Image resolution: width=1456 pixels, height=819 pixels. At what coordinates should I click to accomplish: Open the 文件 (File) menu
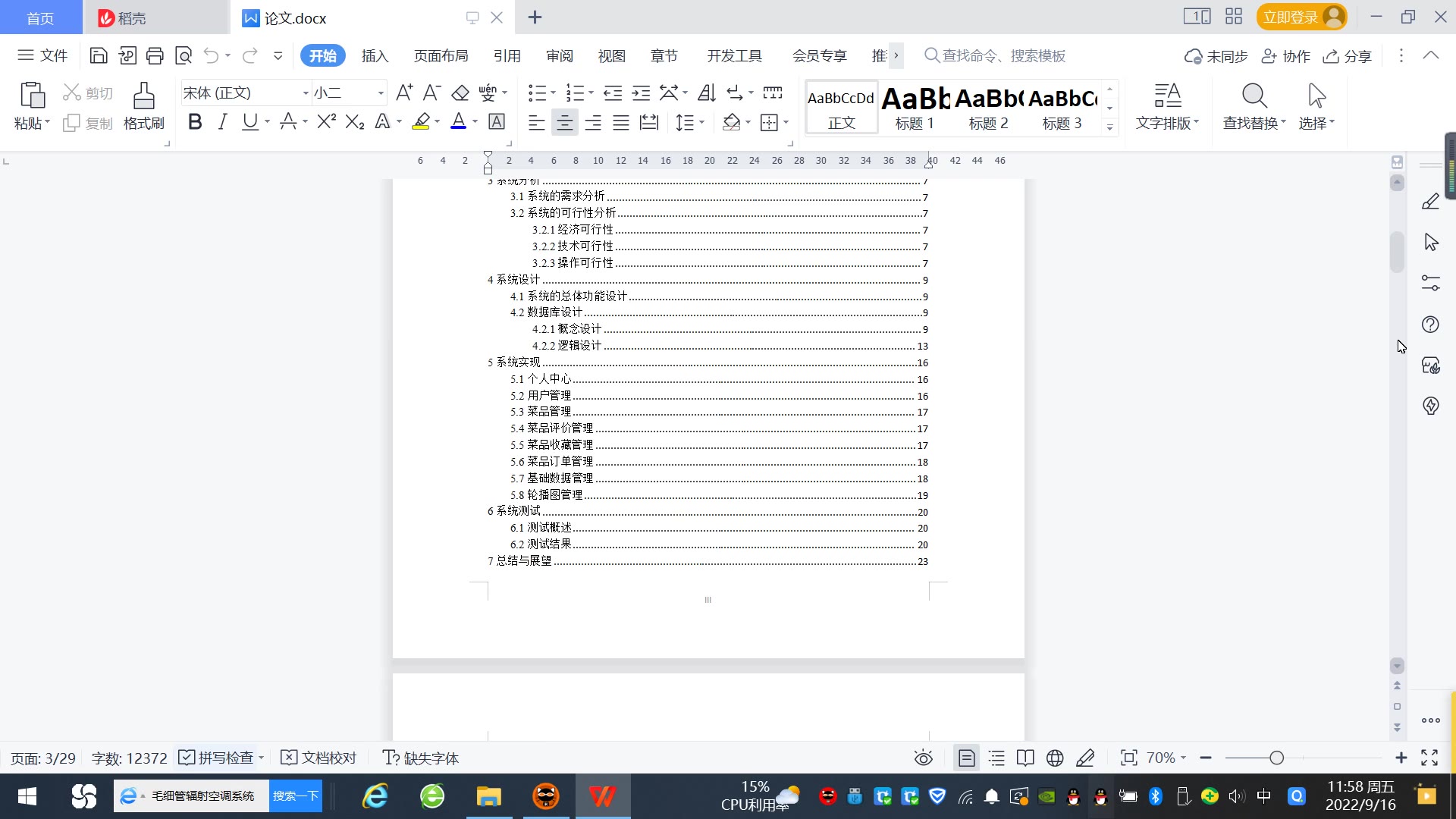(43, 55)
